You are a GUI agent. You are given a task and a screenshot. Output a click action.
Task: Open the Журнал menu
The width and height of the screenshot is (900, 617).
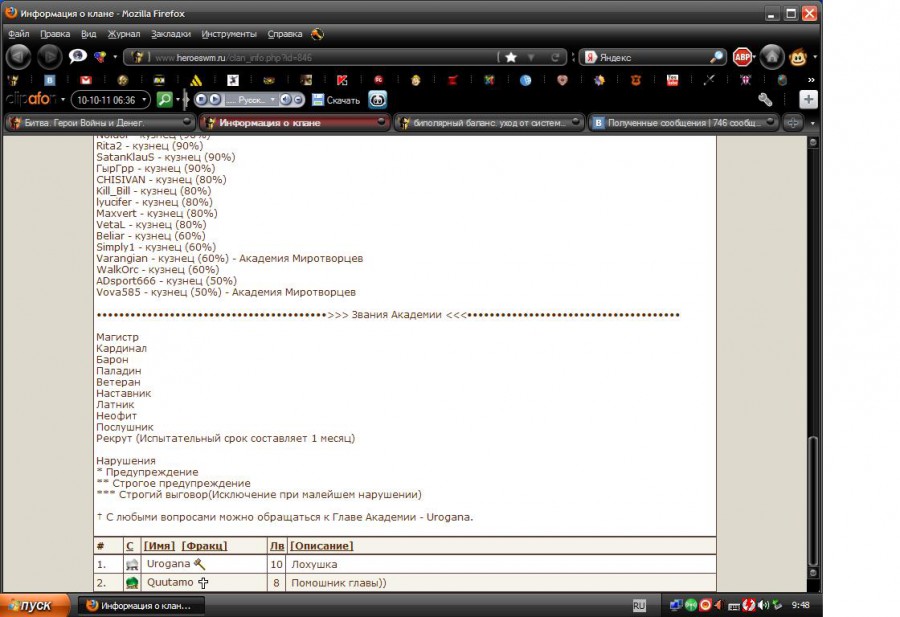124,34
